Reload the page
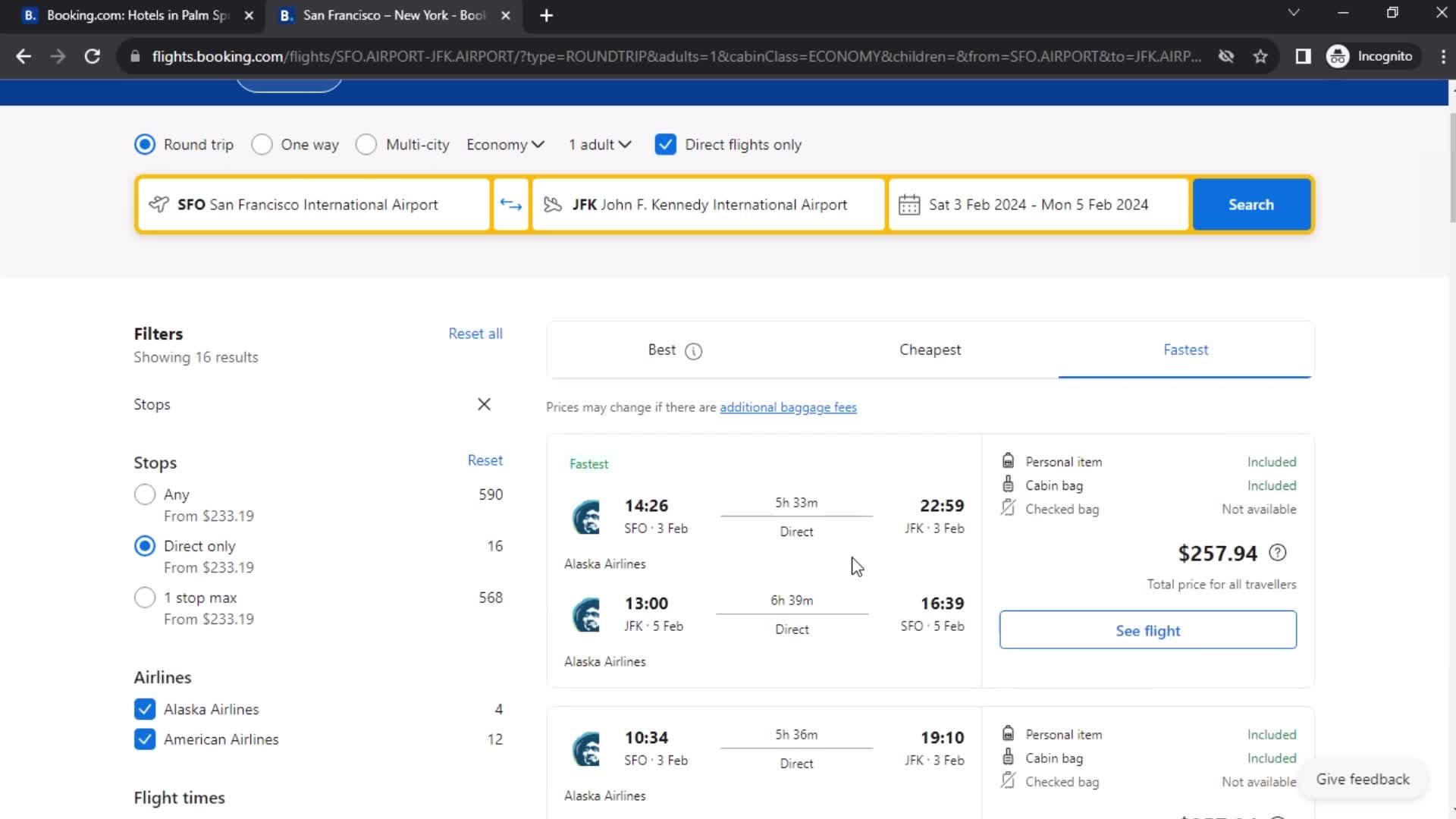This screenshot has width=1456, height=819. click(93, 56)
